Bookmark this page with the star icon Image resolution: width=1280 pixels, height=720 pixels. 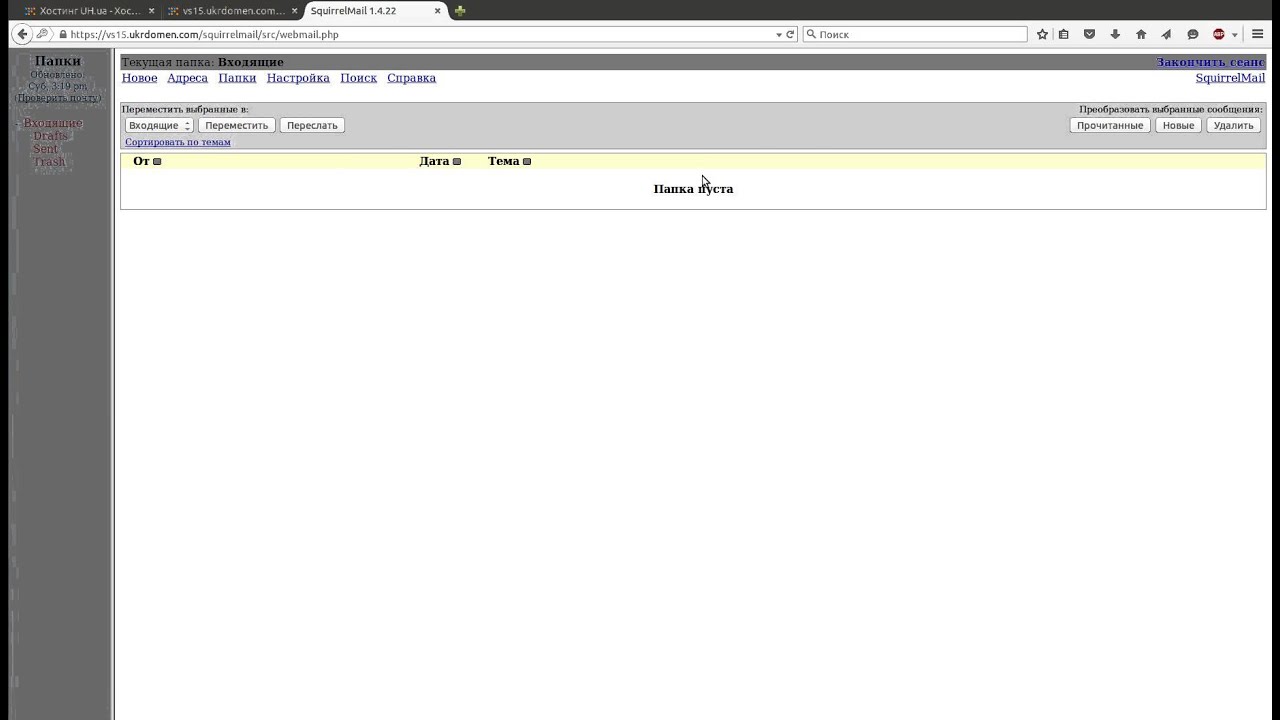[1042, 34]
